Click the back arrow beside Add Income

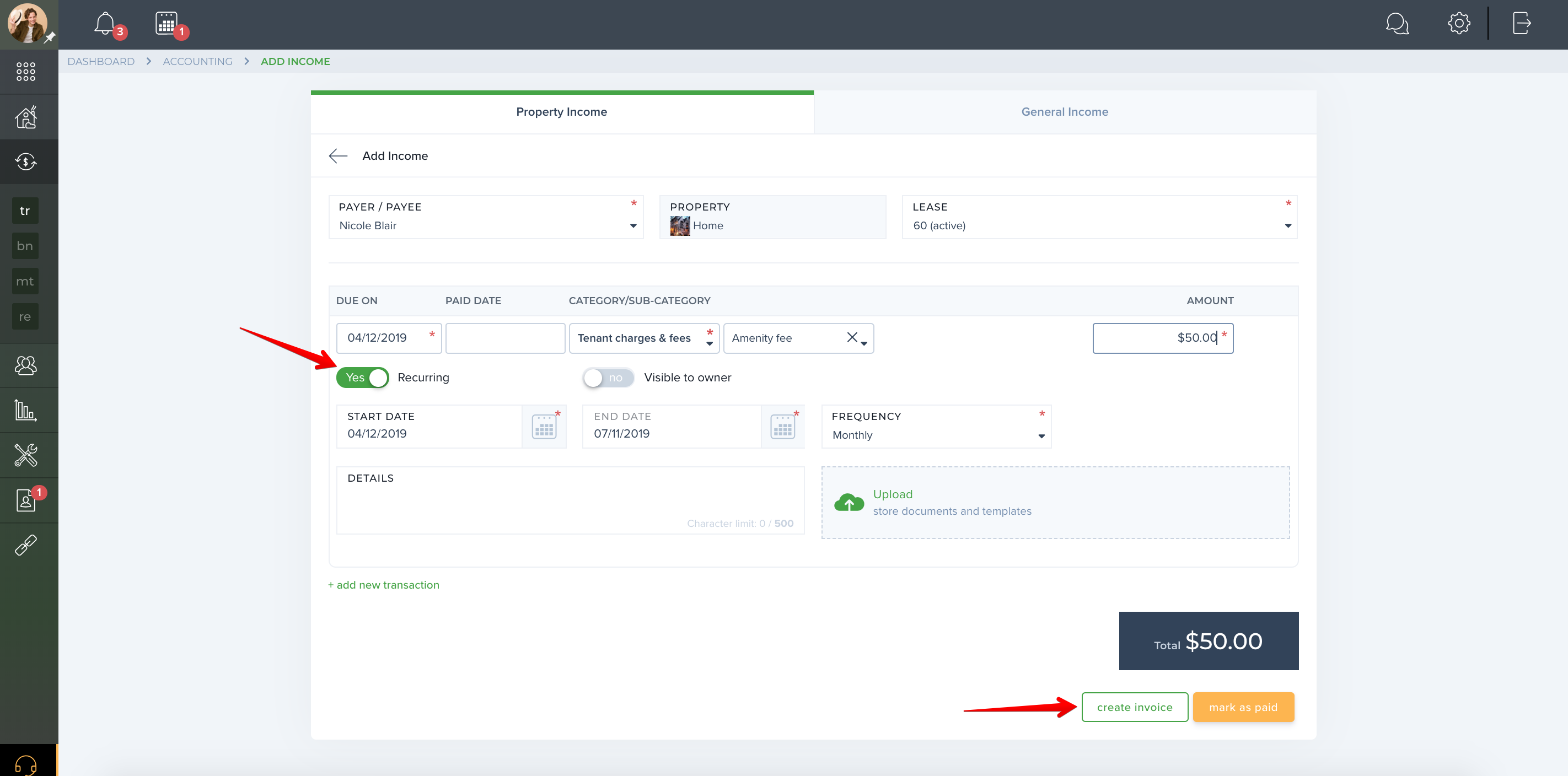(338, 156)
